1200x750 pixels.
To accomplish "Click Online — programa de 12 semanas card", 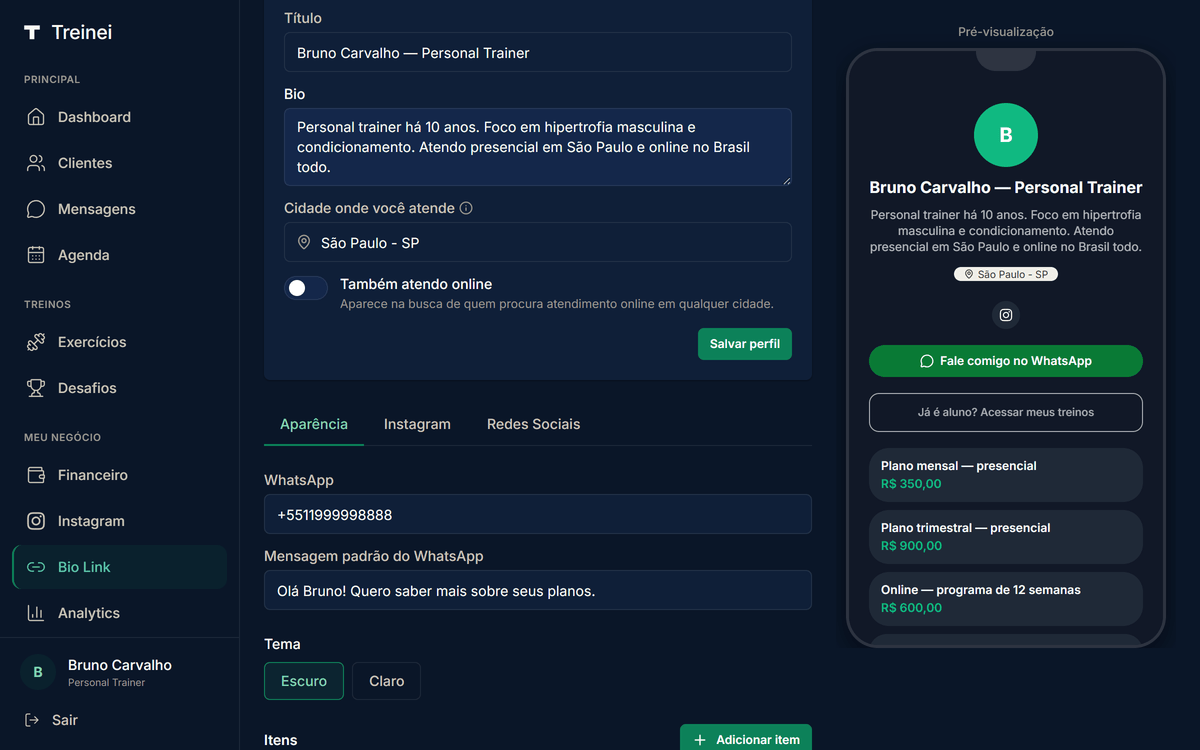I will coord(1006,599).
